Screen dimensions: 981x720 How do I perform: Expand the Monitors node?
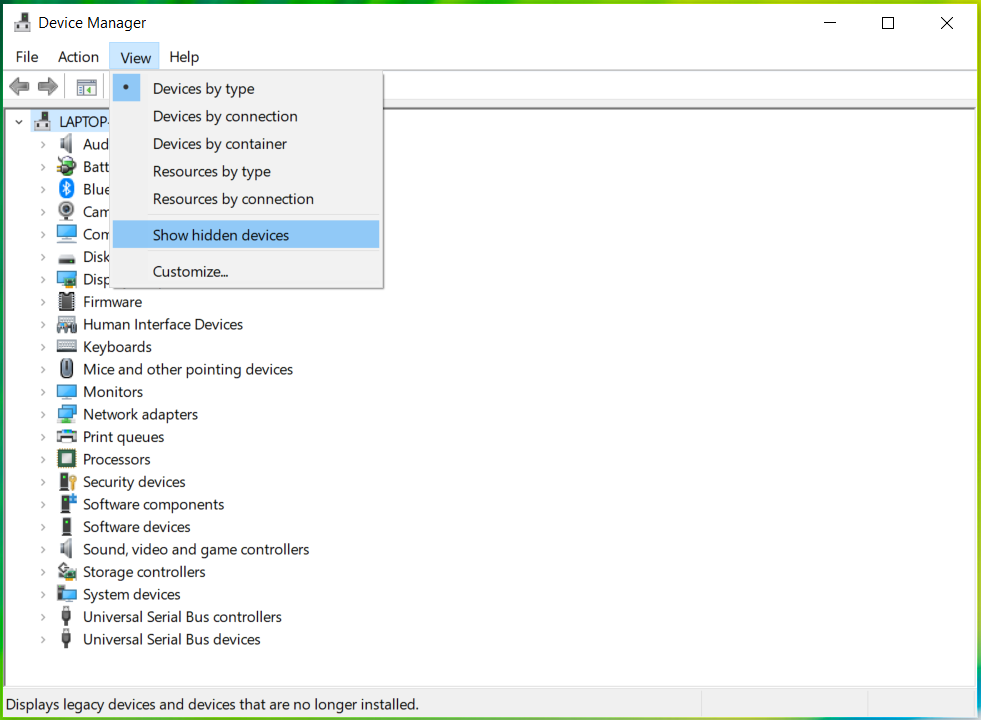pos(43,392)
